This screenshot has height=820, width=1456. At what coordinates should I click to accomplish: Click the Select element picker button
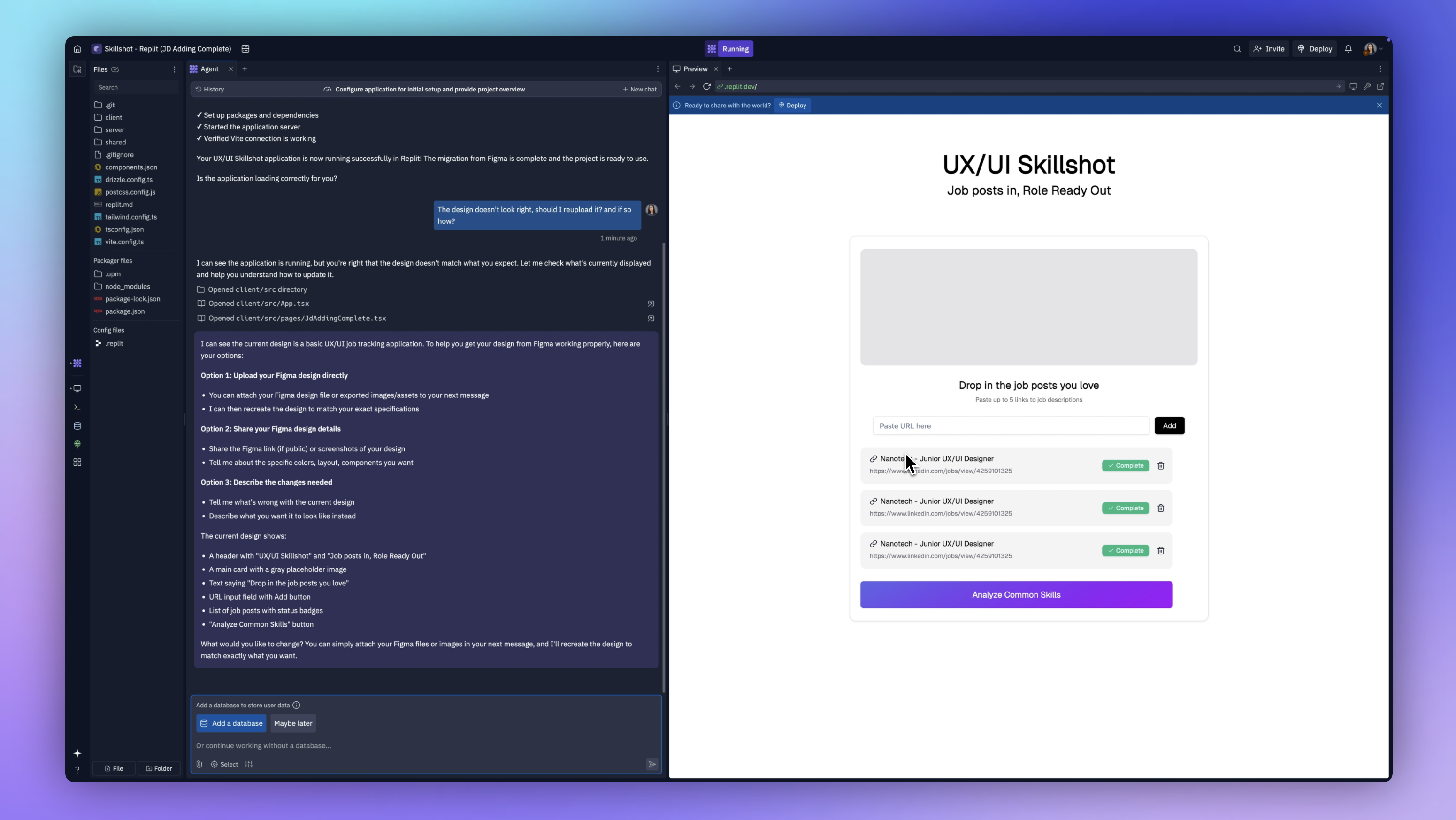point(224,764)
